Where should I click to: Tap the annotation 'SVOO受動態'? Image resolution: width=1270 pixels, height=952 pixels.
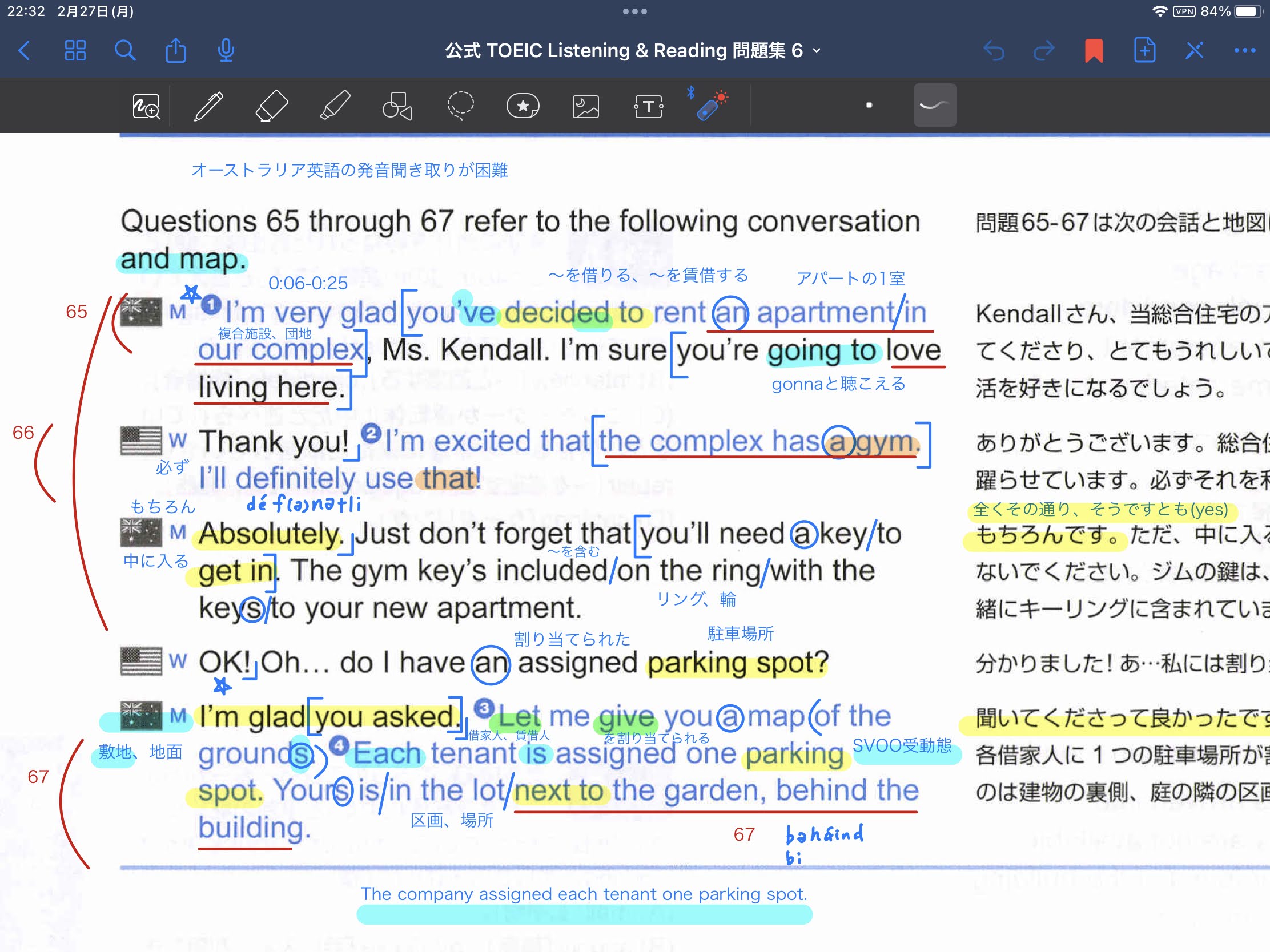(902, 745)
